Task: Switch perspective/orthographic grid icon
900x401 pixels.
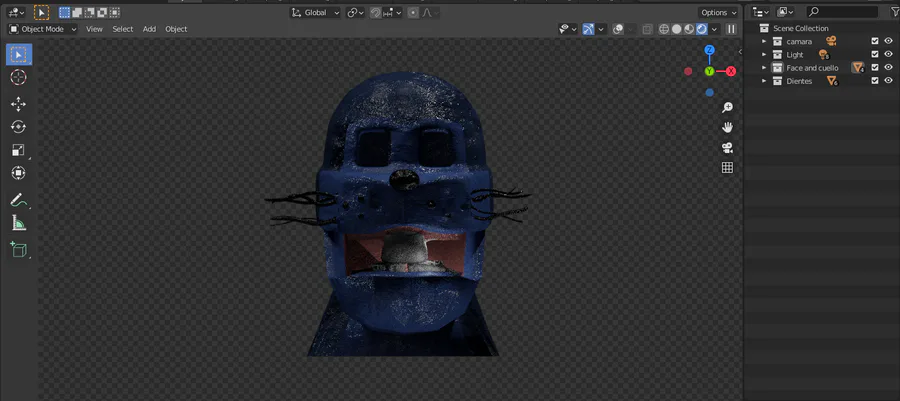Action: point(727,168)
